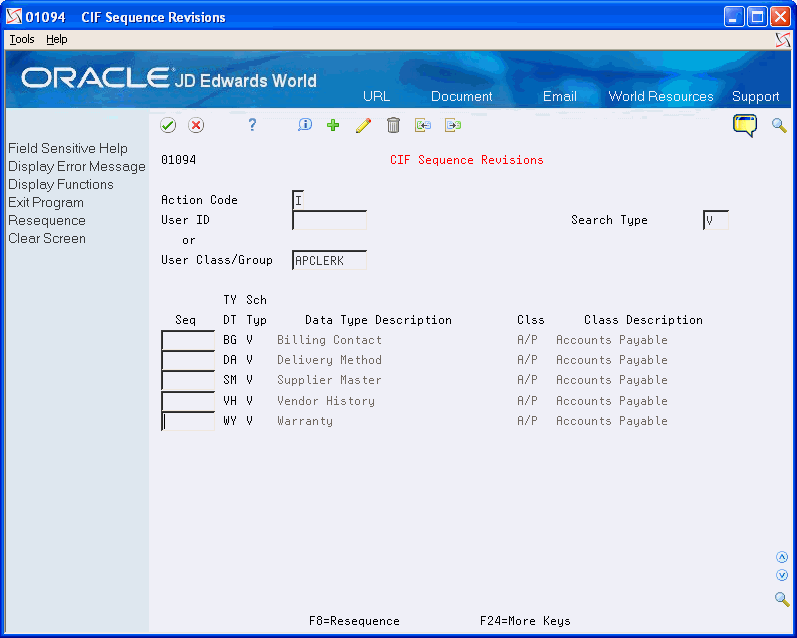Click the 'BG' data type code
Viewport: 797px width, 638px height.
coord(230,340)
